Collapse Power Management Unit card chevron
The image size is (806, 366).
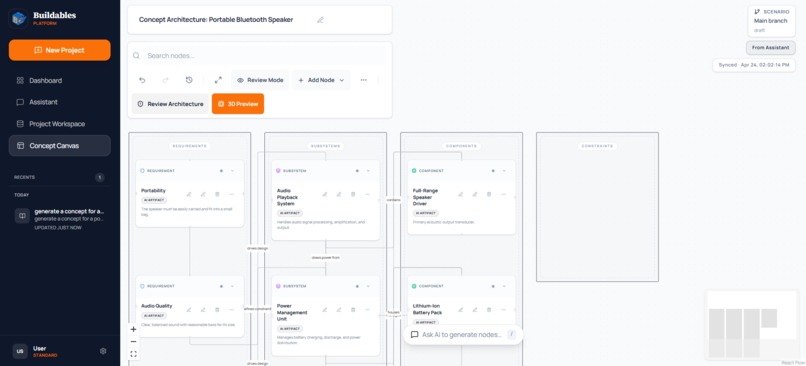click(x=368, y=286)
